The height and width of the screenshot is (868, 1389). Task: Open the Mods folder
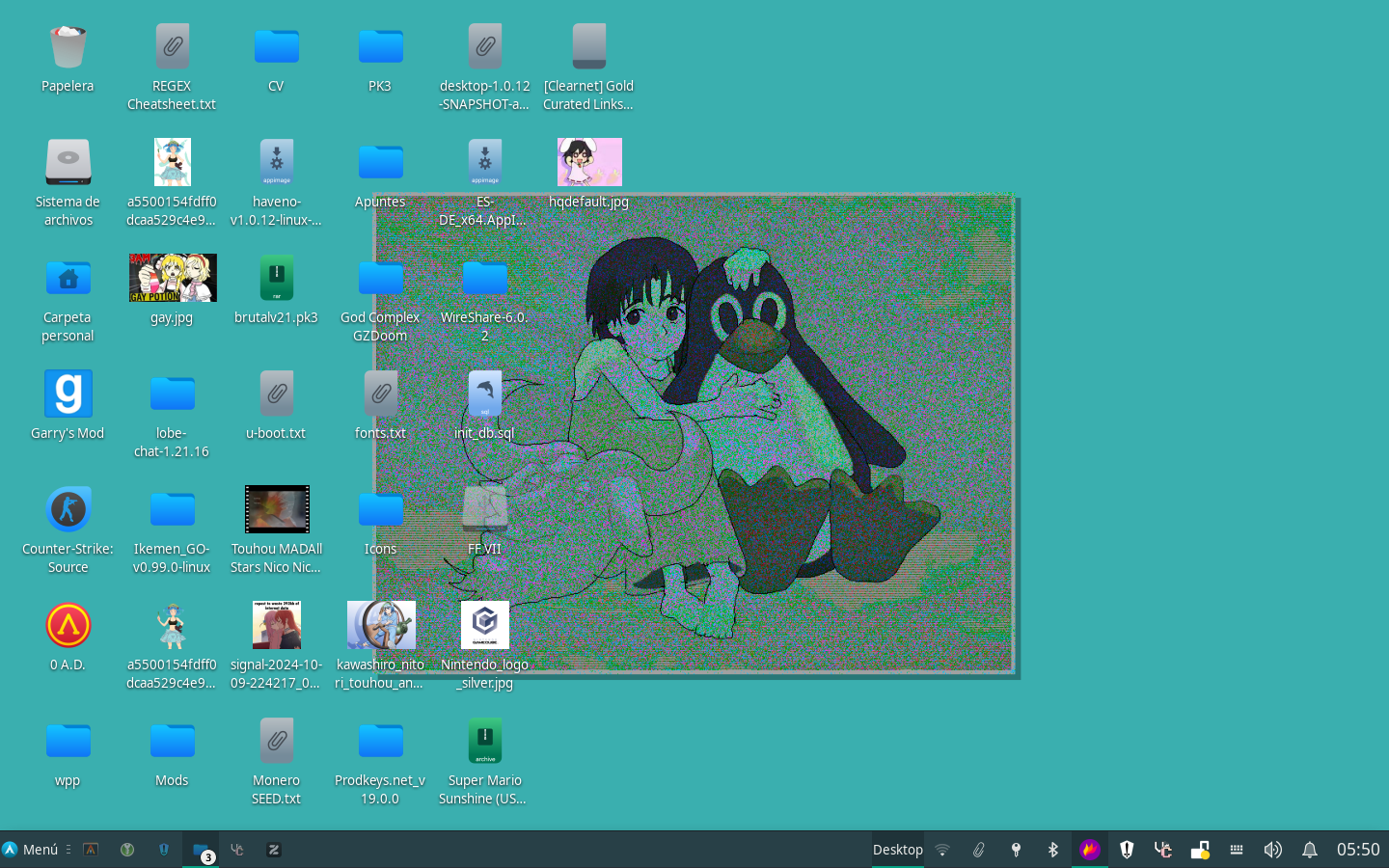(172, 741)
